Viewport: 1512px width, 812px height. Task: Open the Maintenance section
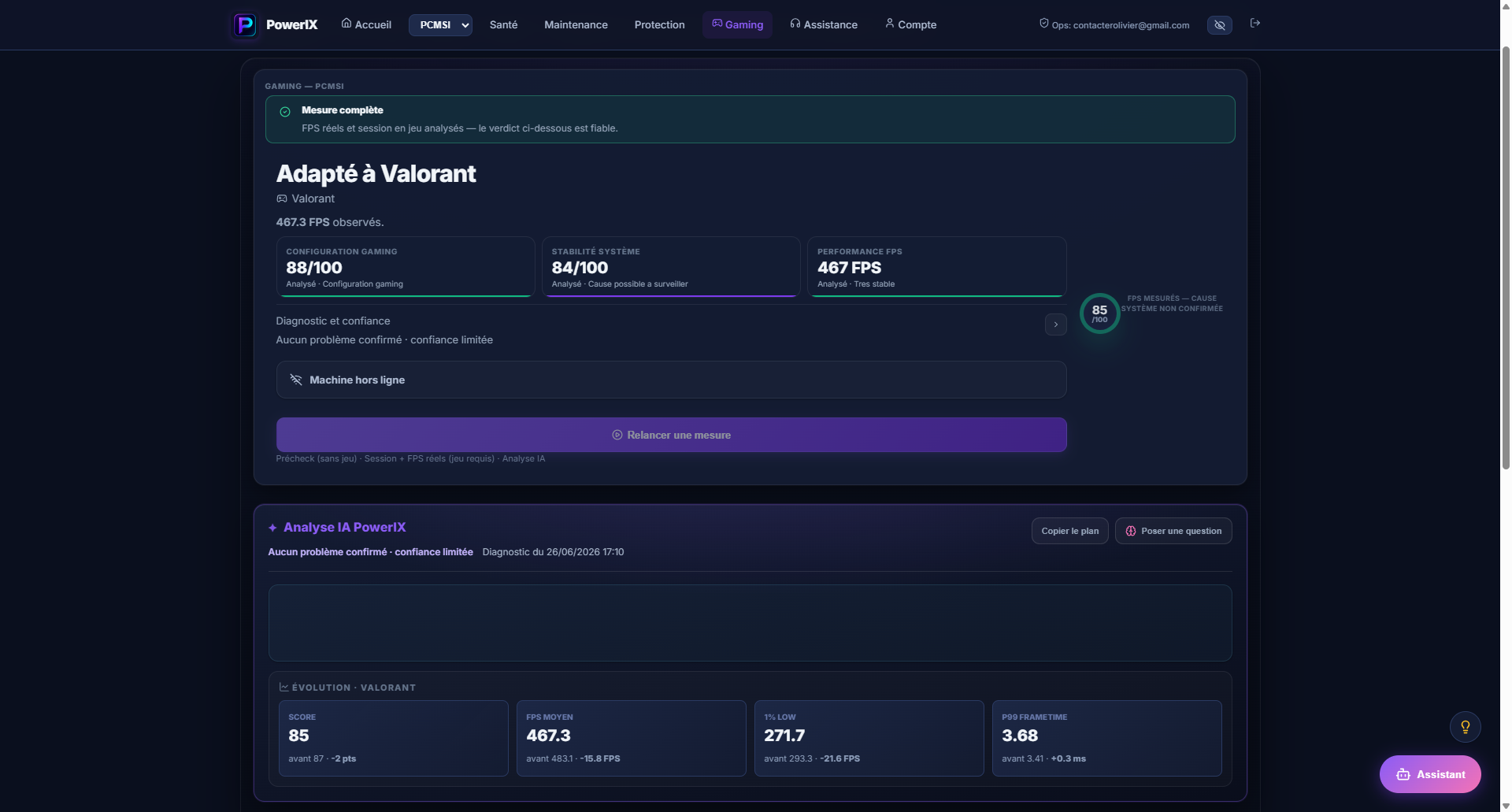pyautogui.click(x=576, y=24)
